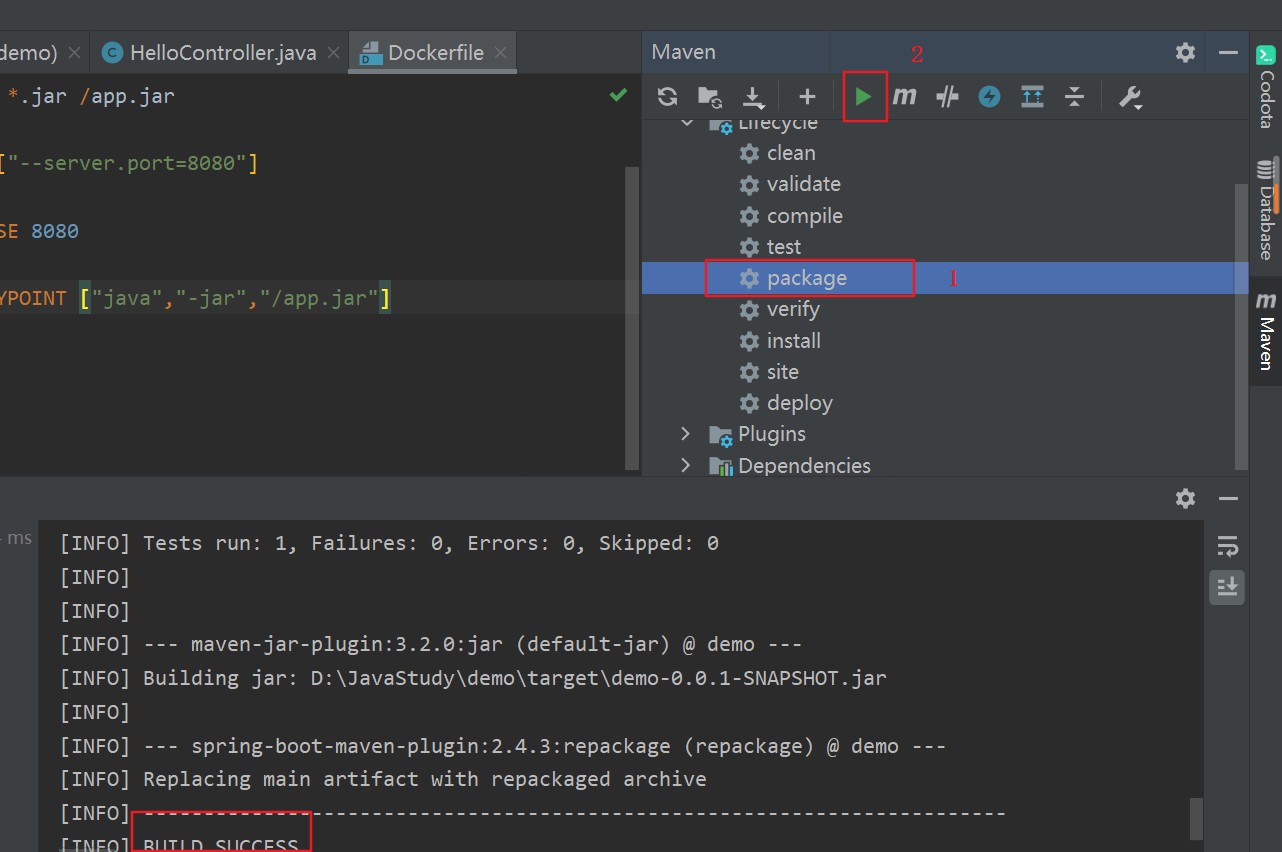Select the compile lifecycle goal
The height and width of the screenshot is (852, 1282).
pos(804,216)
